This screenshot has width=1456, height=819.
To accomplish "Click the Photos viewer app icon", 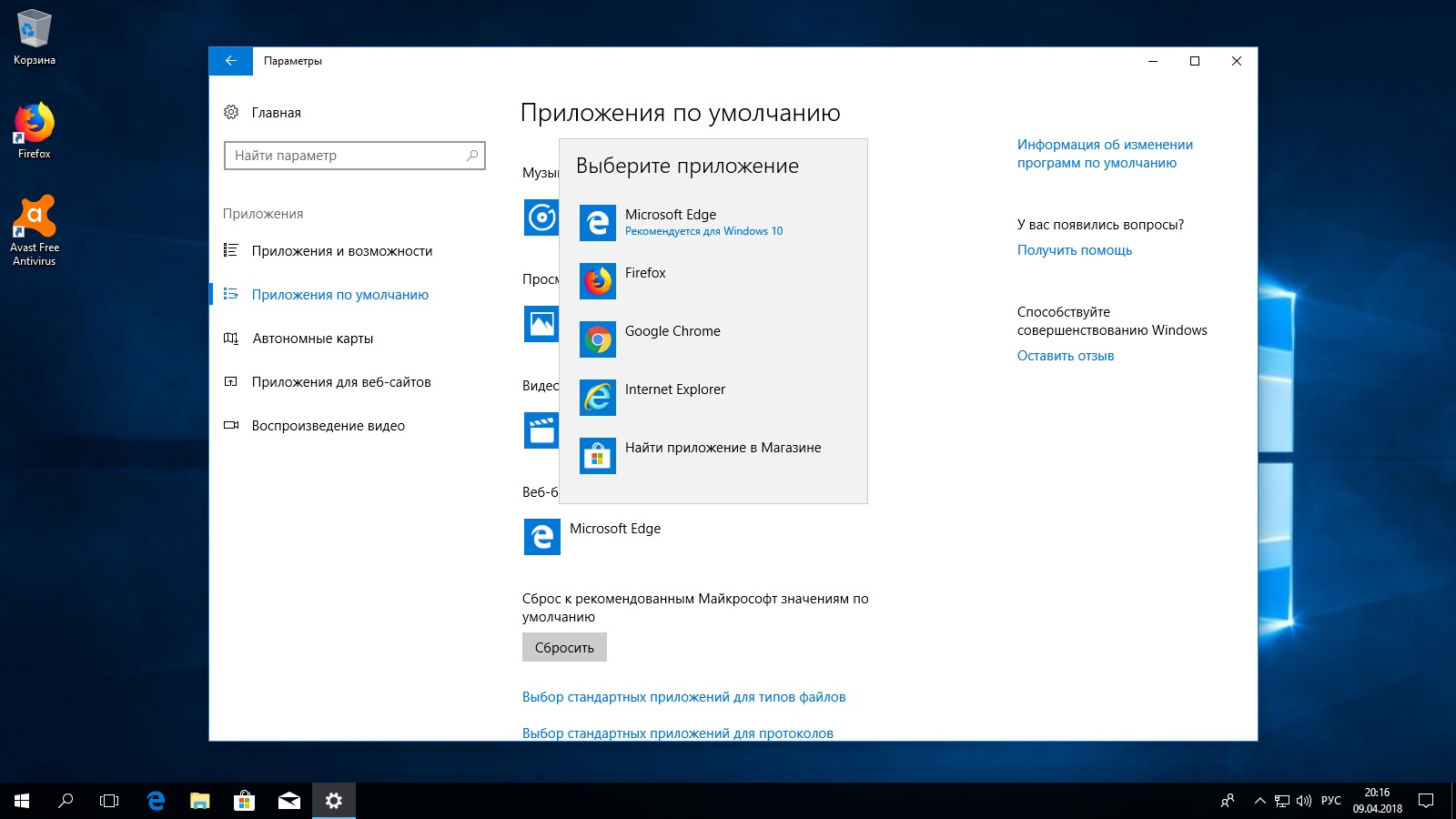I will (541, 324).
